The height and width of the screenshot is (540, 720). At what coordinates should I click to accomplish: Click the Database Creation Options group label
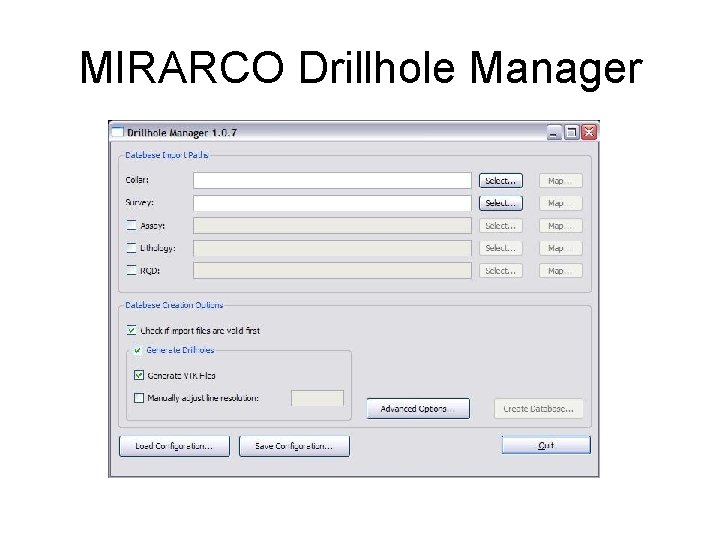(x=174, y=305)
